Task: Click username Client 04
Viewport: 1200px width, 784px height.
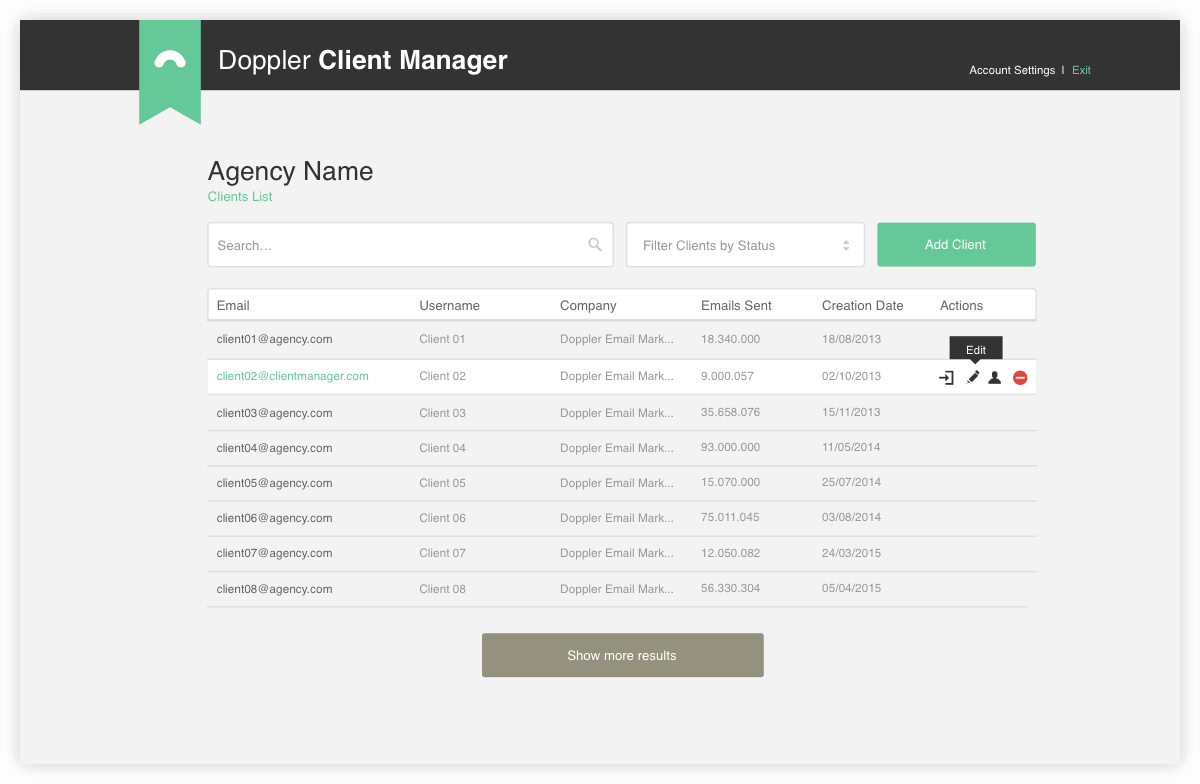Action: point(443,448)
